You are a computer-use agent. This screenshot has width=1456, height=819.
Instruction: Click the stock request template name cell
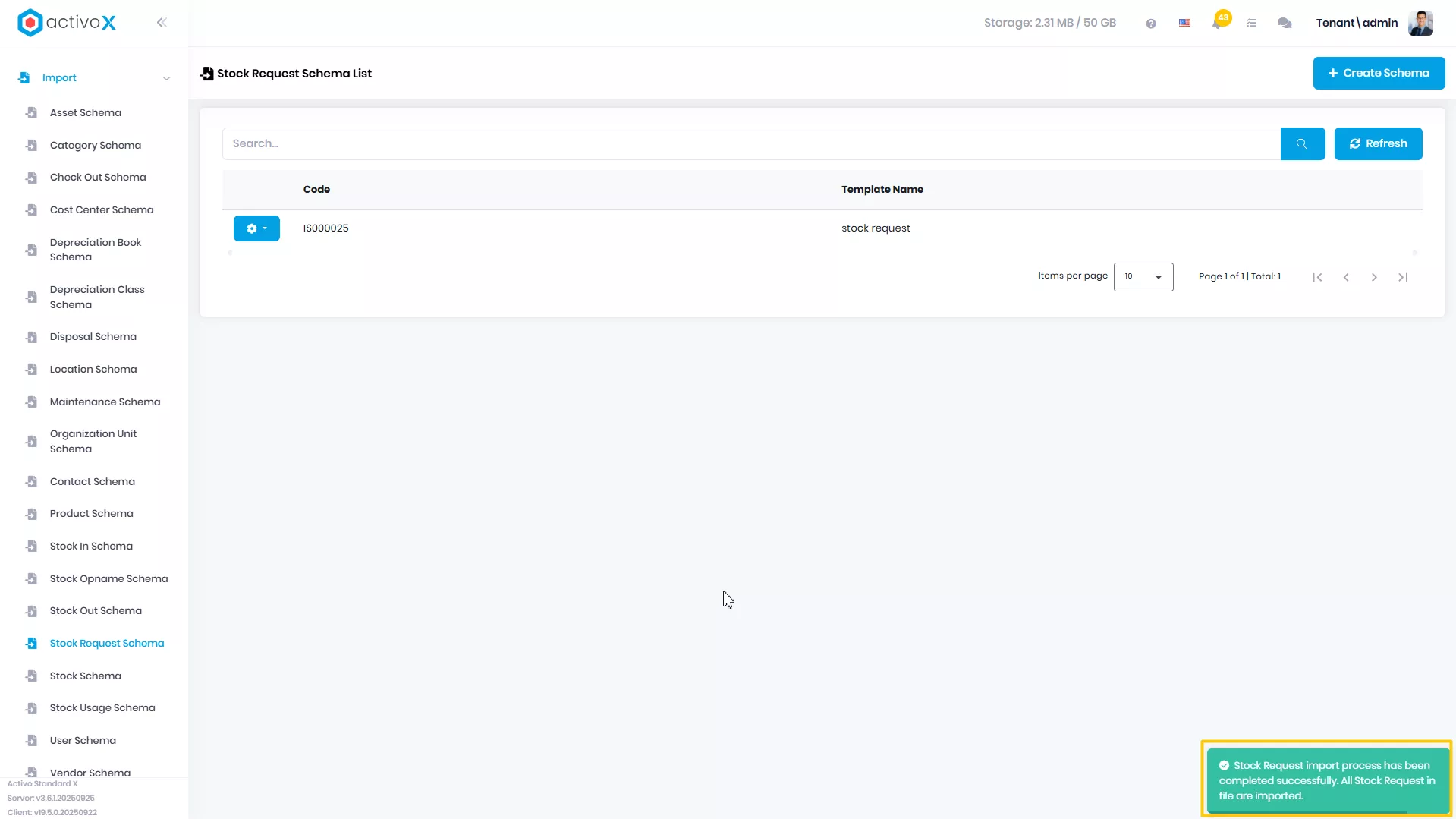(x=876, y=228)
